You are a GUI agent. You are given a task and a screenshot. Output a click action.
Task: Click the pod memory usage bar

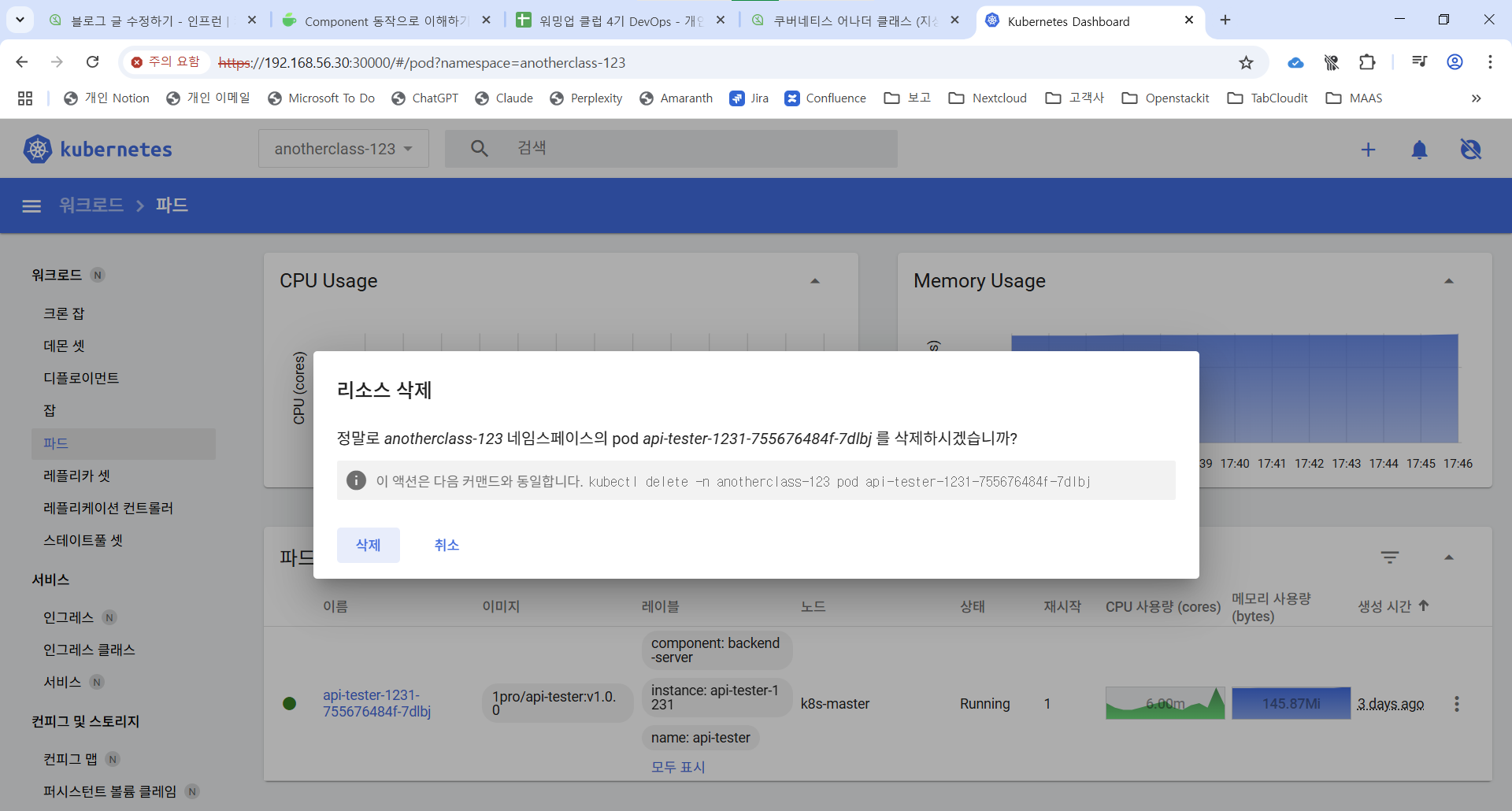[1291, 703]
